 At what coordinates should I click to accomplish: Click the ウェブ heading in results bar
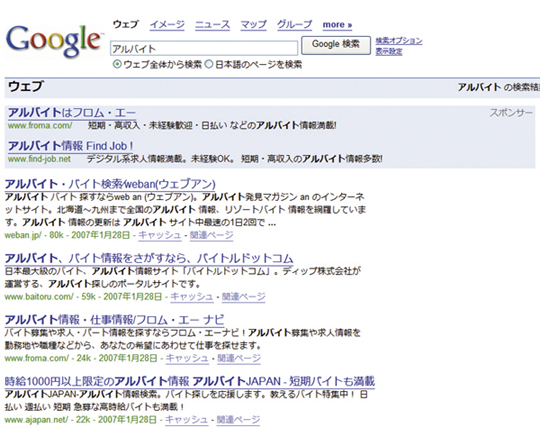(26, 86)
